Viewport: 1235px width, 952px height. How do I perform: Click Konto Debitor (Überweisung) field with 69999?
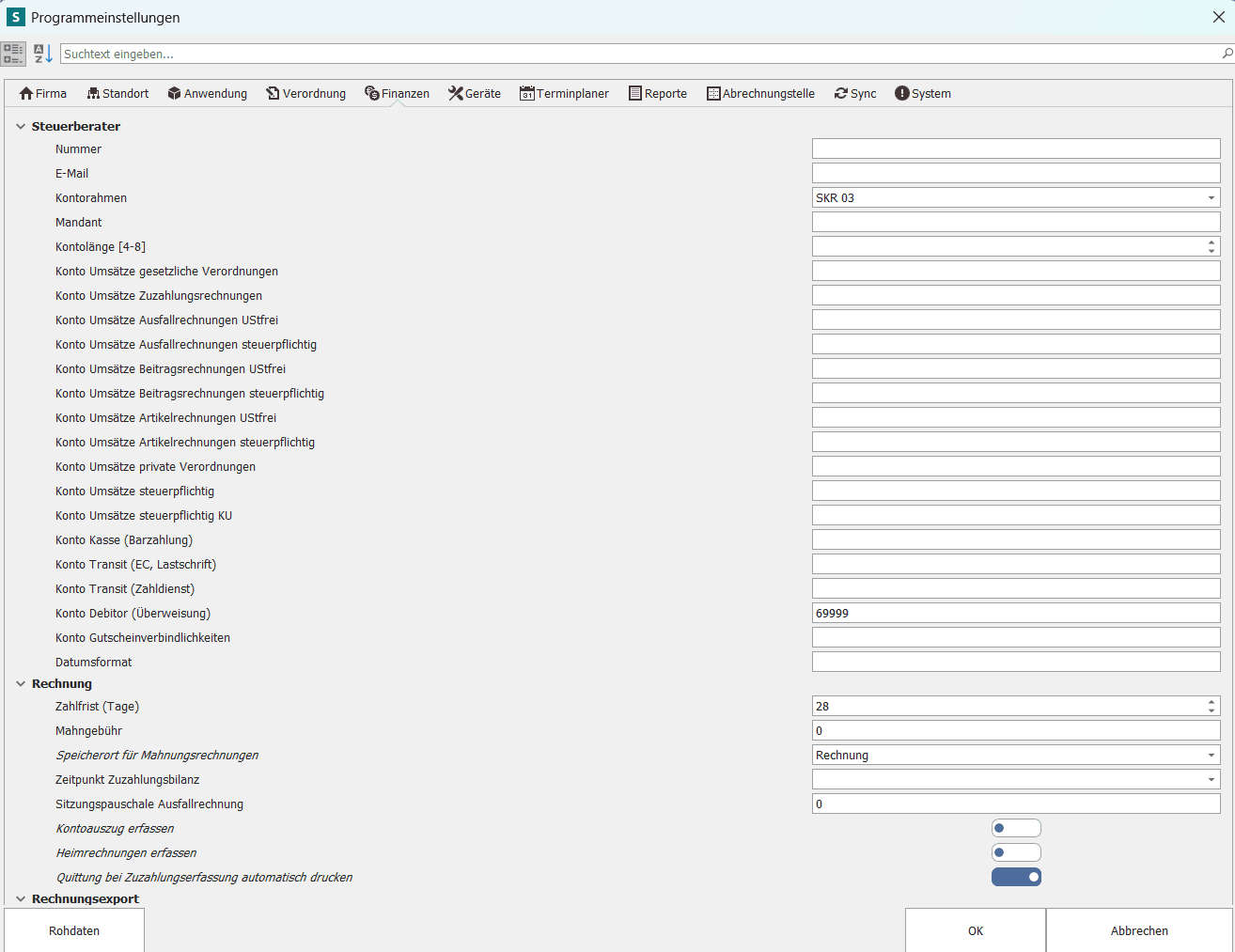click(x=1016, y=613)
